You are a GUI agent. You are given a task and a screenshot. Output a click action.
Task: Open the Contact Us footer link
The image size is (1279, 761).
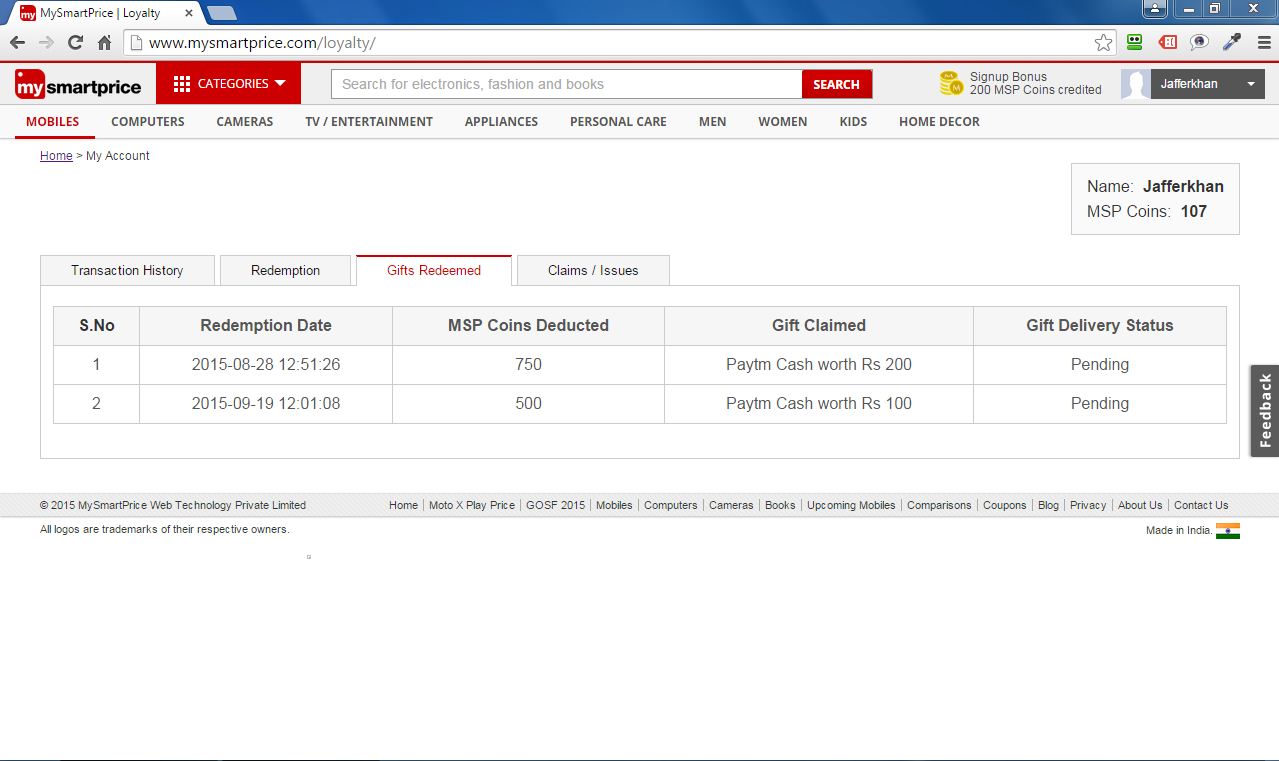1201,505
